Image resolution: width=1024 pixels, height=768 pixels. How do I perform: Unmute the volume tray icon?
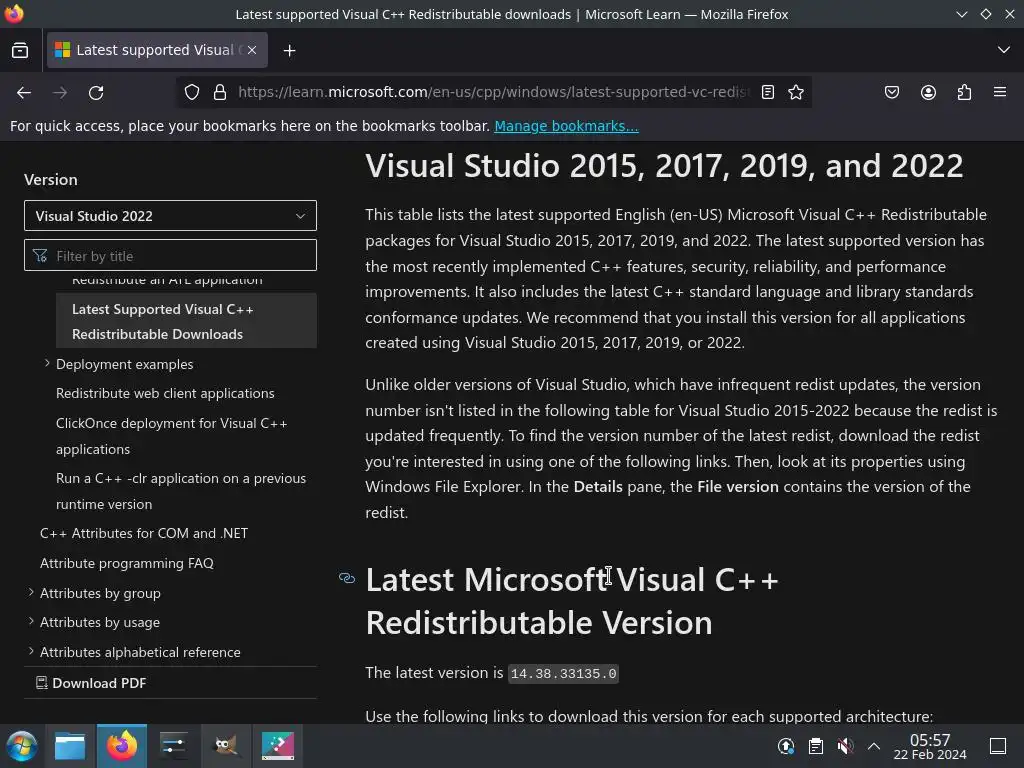tap(845, 746)
